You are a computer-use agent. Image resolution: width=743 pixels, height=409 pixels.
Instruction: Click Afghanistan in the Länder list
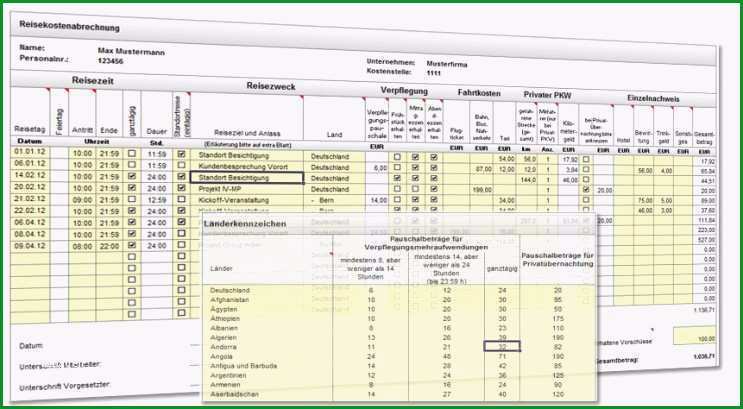tap(229, 300)
